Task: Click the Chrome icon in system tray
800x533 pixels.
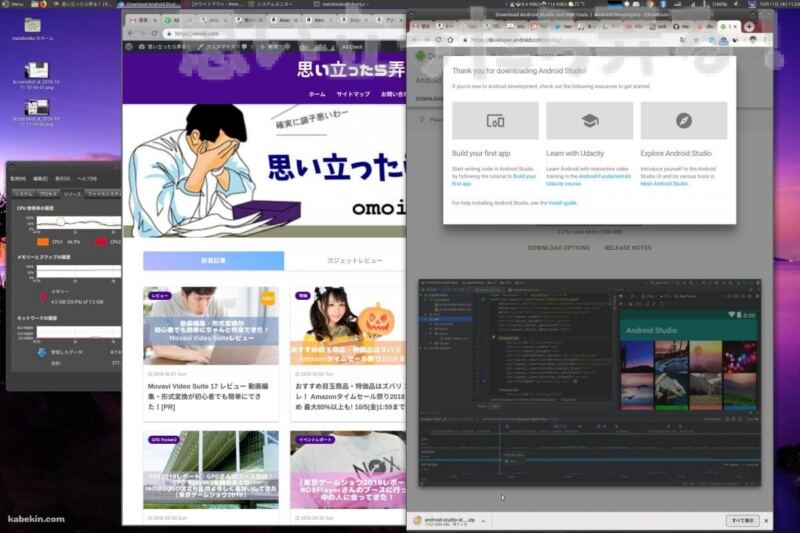Action: tap(649, 4)
